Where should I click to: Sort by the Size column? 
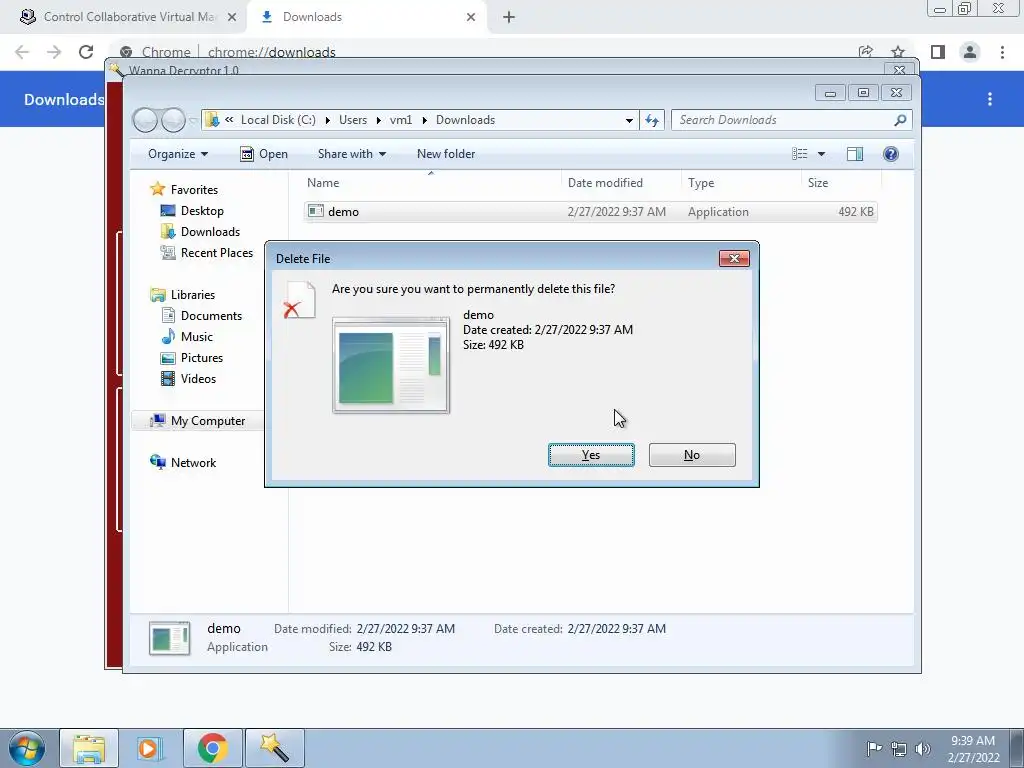coord(841,183)
